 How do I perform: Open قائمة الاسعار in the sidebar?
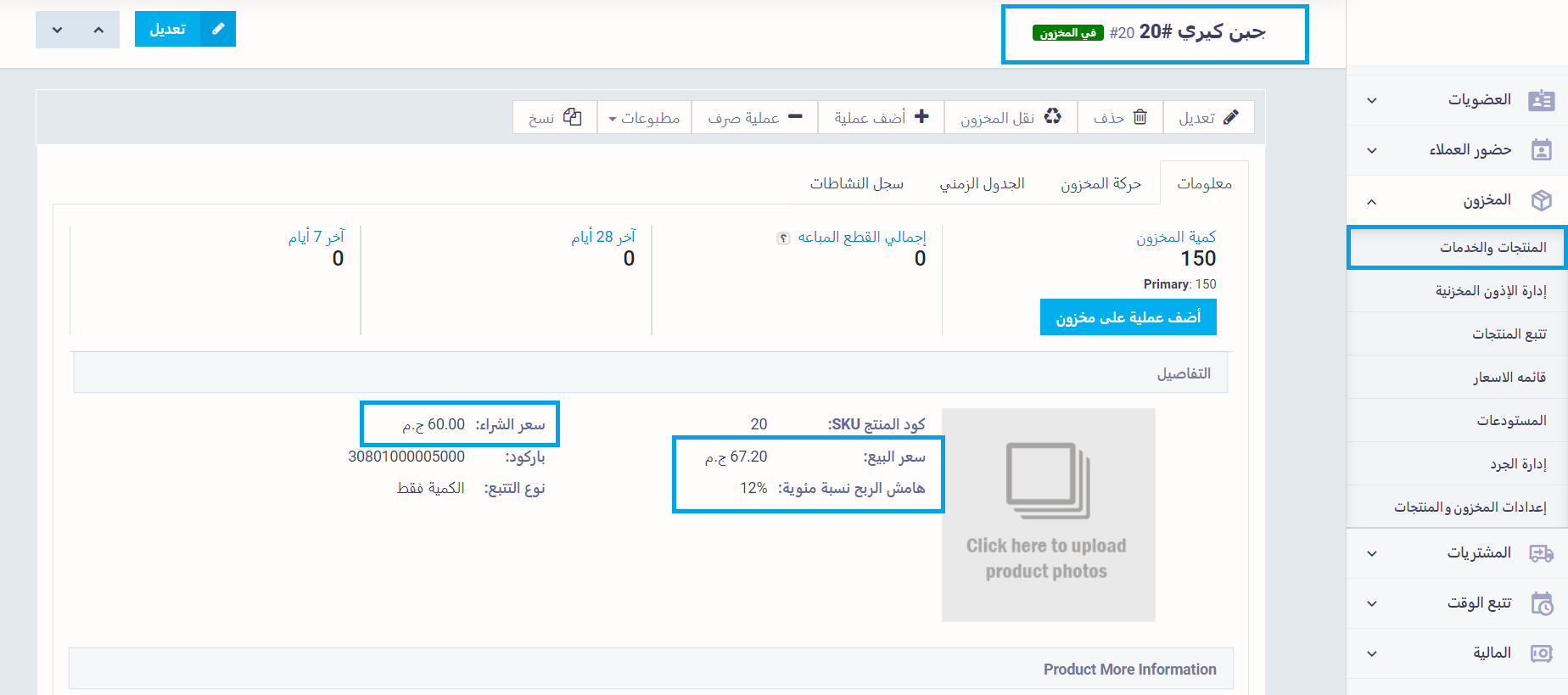[1509, 377]
